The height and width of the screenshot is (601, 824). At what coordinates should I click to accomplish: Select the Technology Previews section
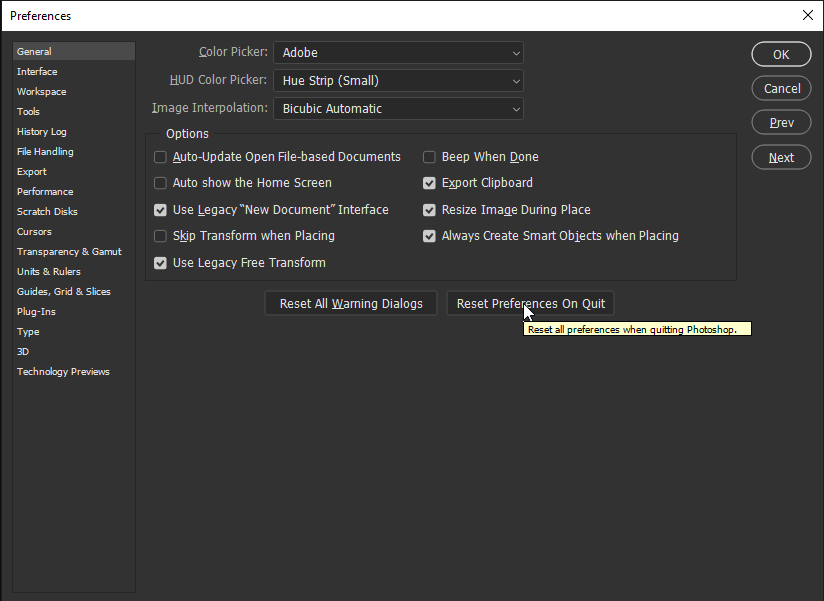coord(63,371)
